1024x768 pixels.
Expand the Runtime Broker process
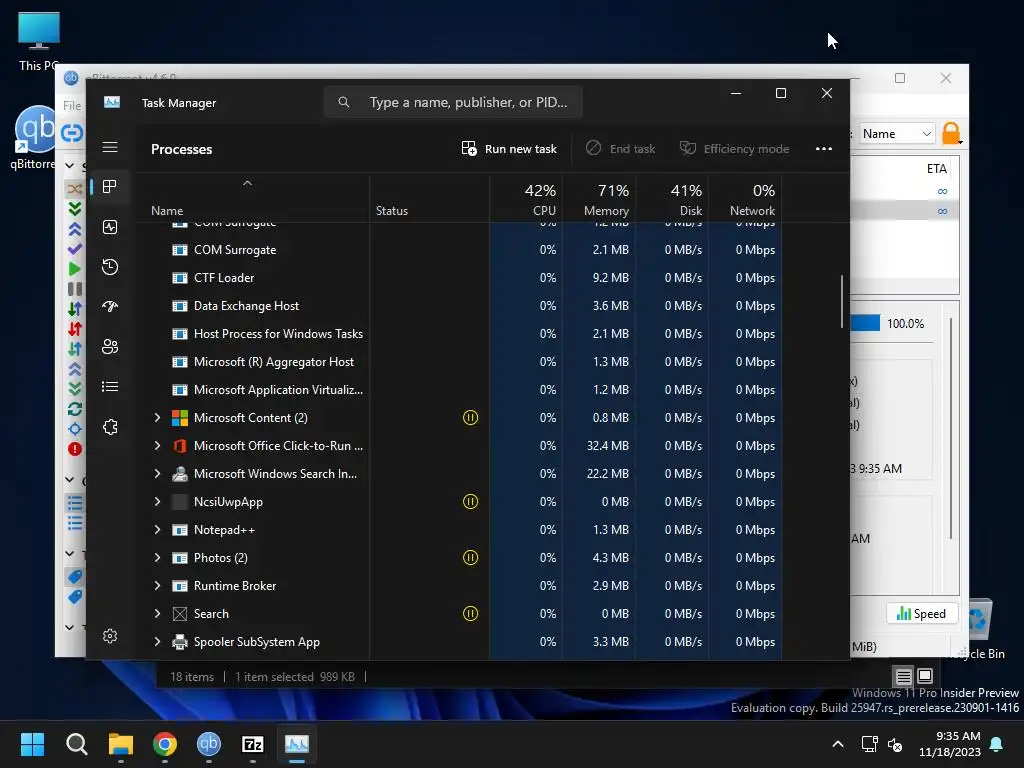pos(157,586)
